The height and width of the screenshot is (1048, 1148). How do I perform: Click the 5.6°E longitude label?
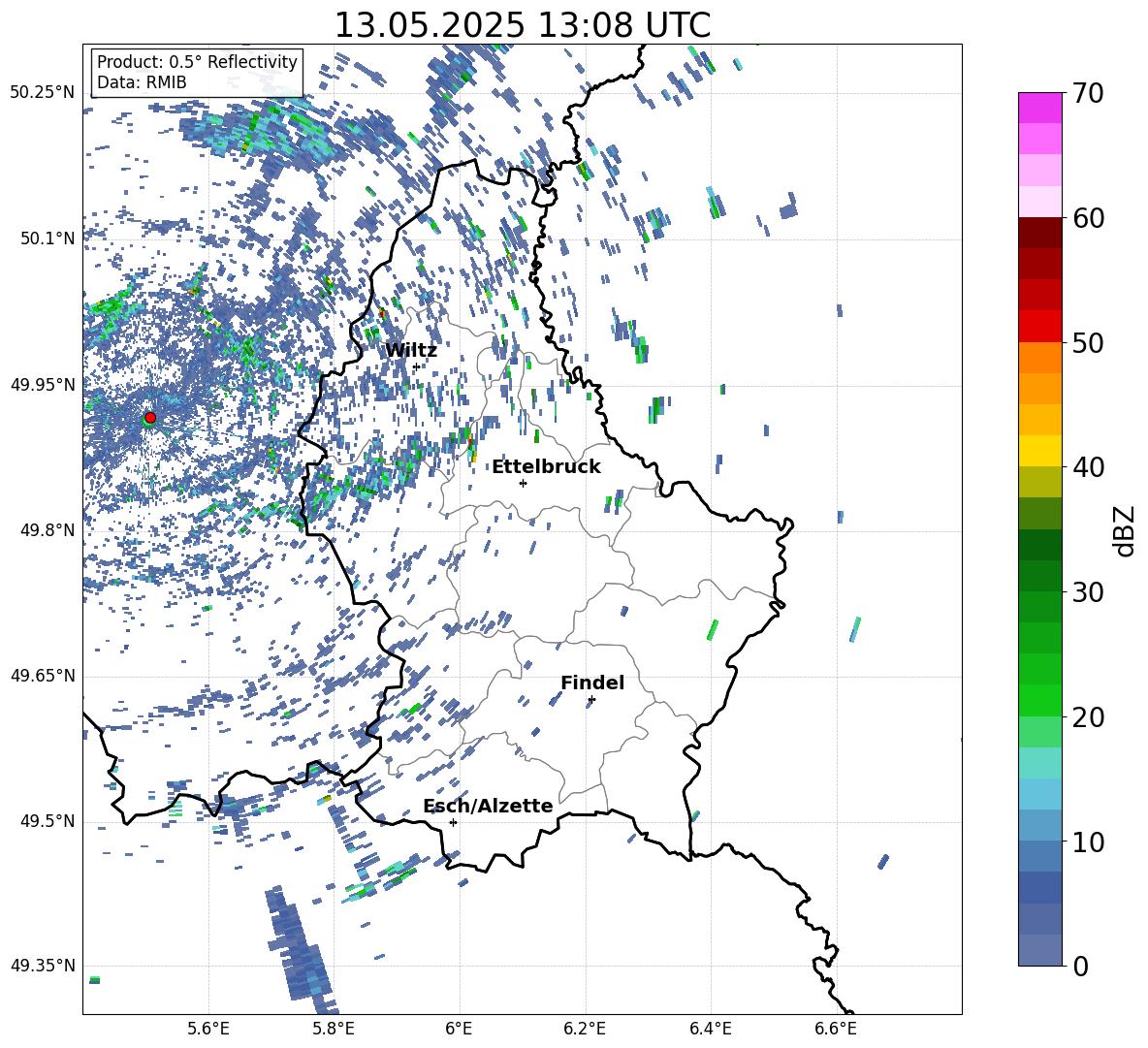pyautogui.click(x=208, y=1029)
